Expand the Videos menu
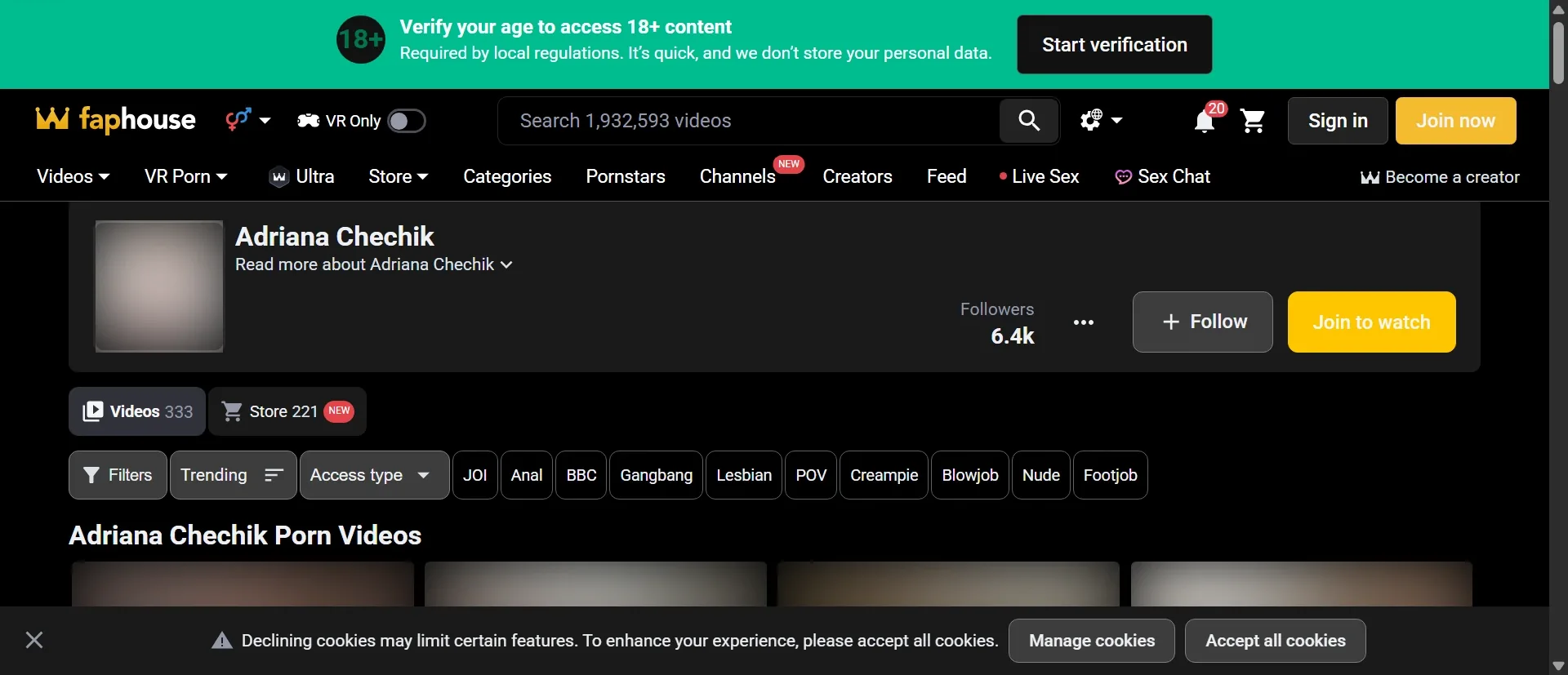This screenshot has height=675, width=1568. pos(73,176)
